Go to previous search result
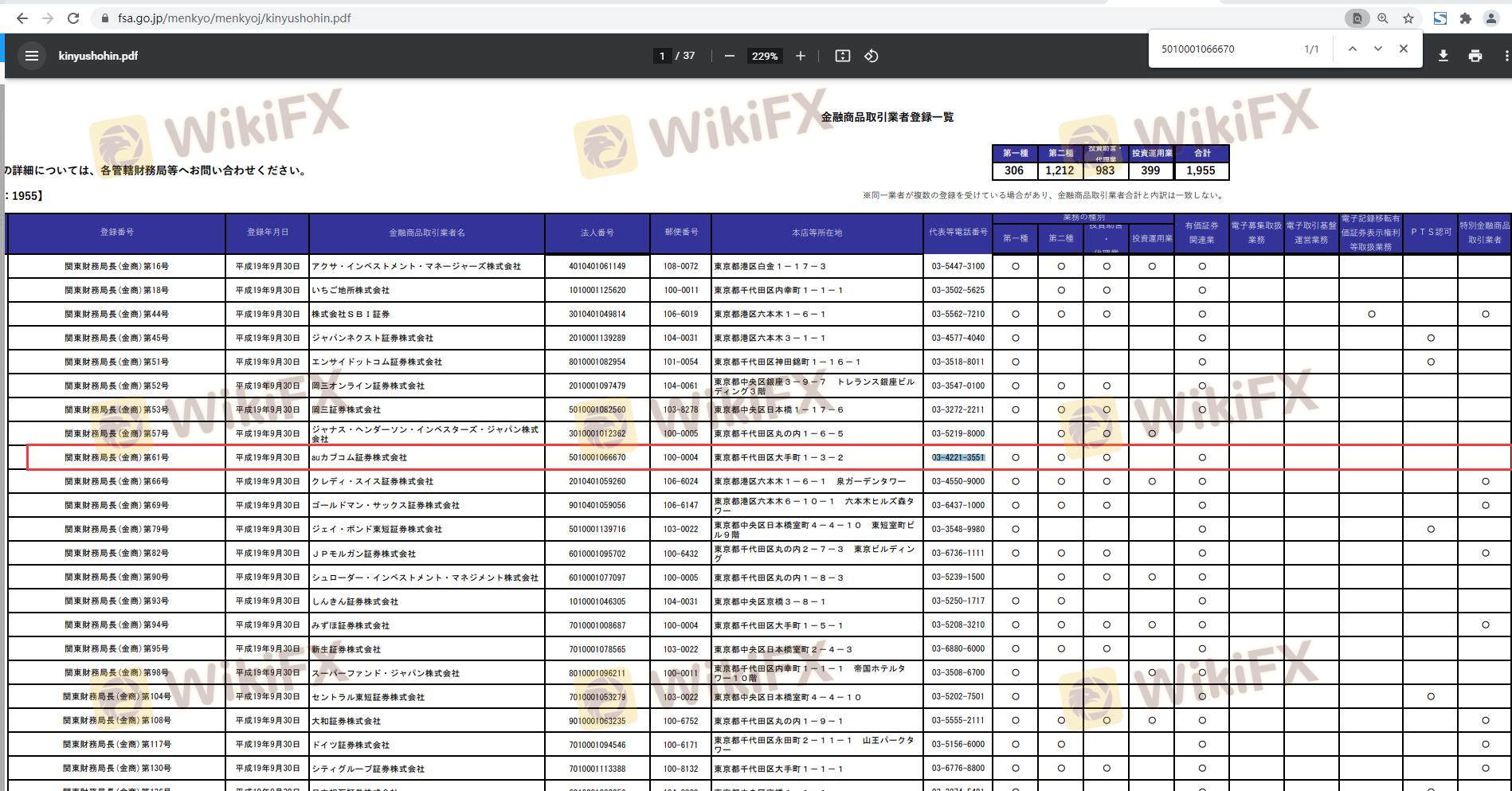The width and height of the screenshot is (1512, 791). [1352, 49]
